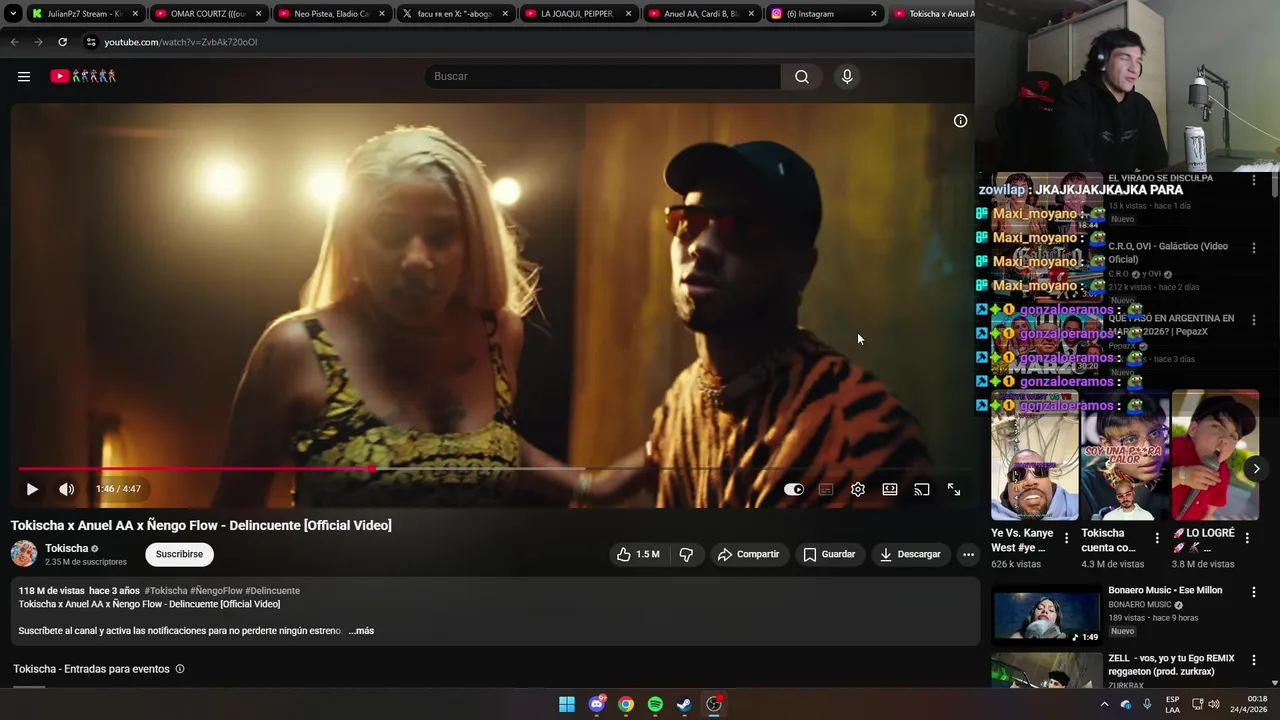The image size is (1280, 720).
Task: Cast the video to a TV
Action: click(922, 489)
